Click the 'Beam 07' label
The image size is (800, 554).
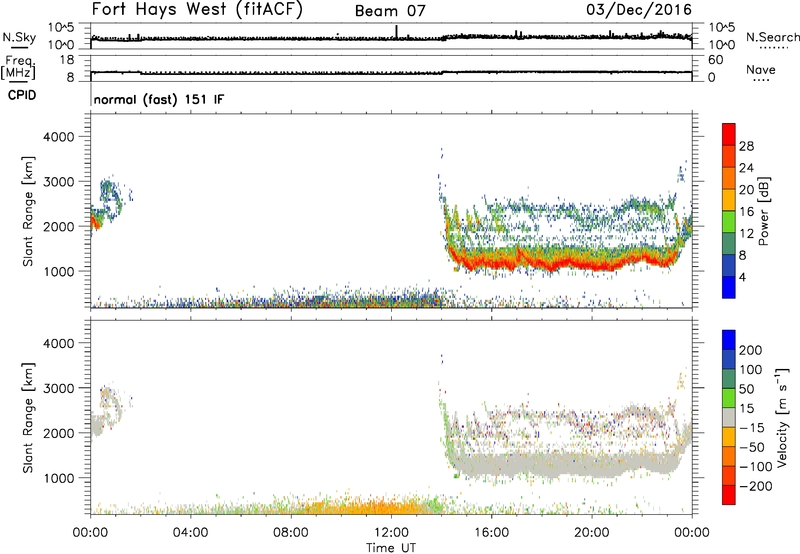pos(390,11)
